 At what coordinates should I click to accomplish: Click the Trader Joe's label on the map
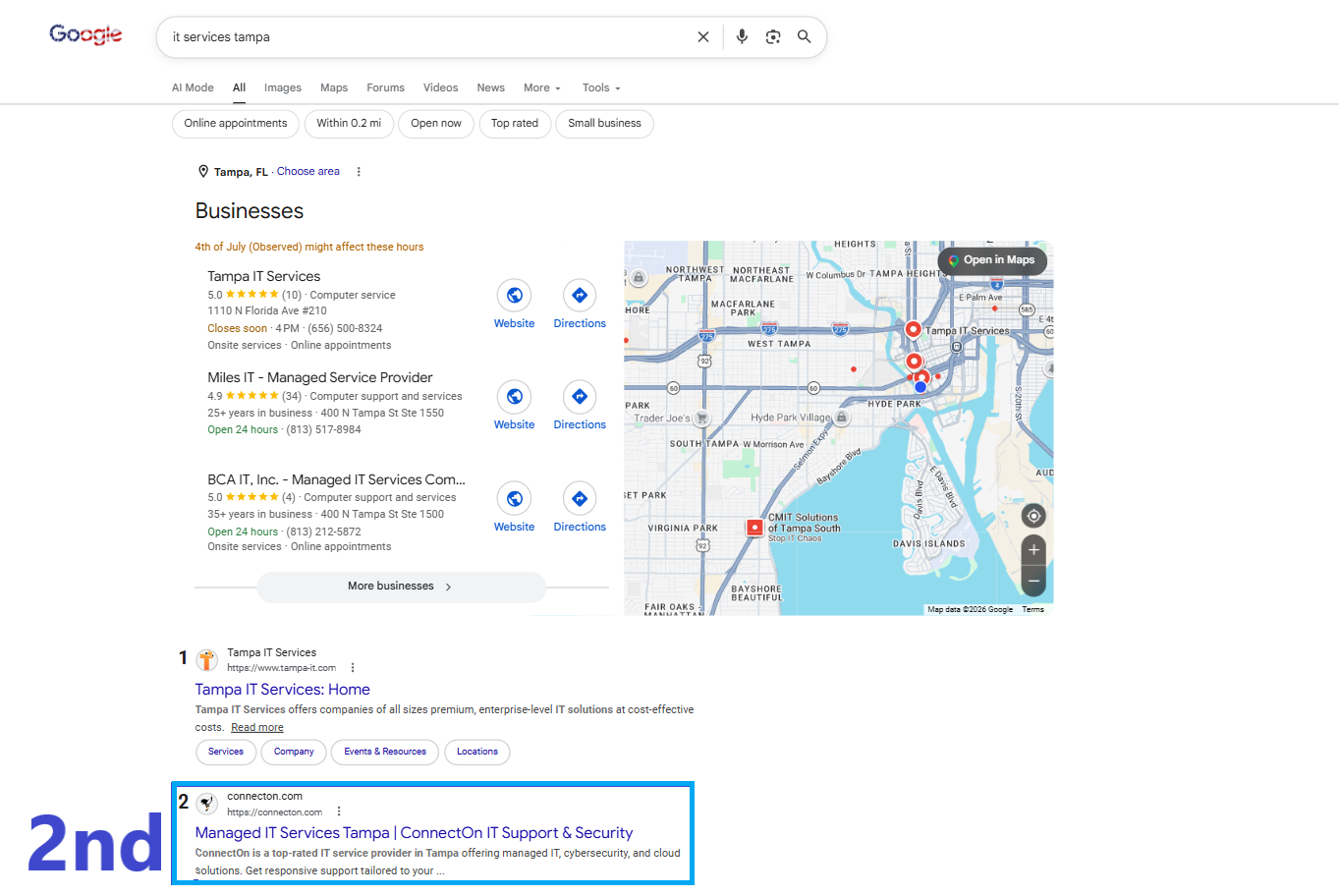tap(662, 419)
